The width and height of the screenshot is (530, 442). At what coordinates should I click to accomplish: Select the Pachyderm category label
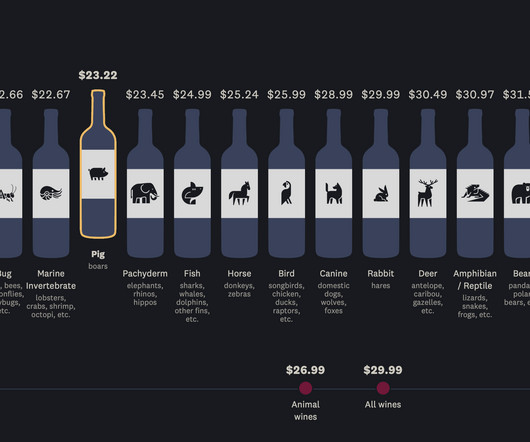click(x=145, y=273)
